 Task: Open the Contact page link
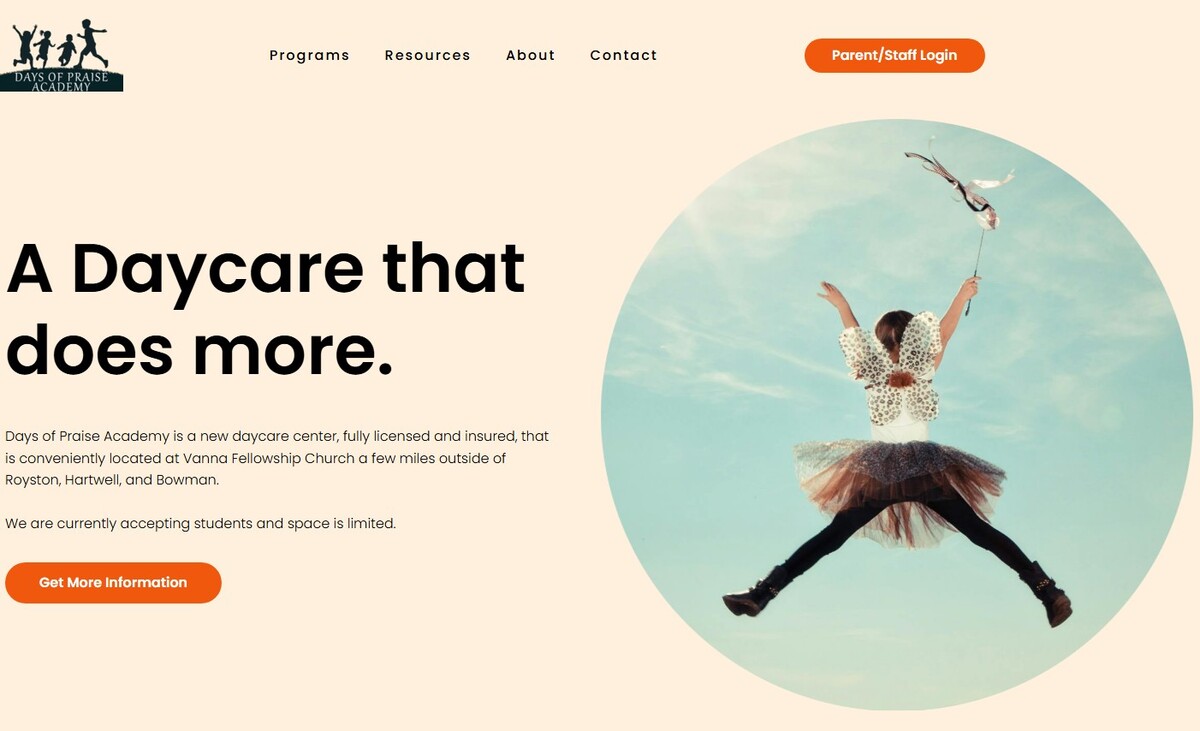pos(624,55)
